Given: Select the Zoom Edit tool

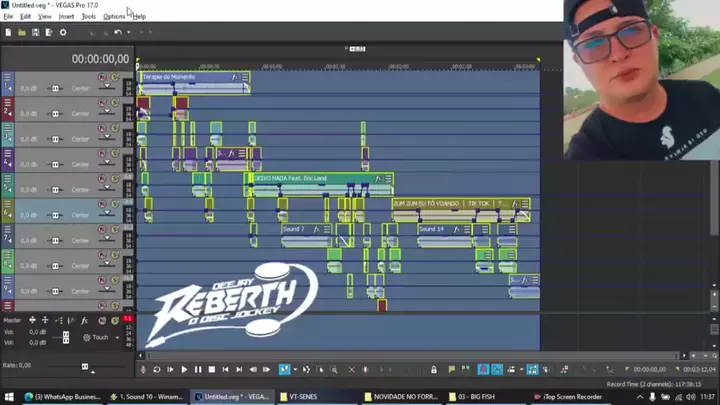Looking at the screenshot, I should tap(334, 369).
